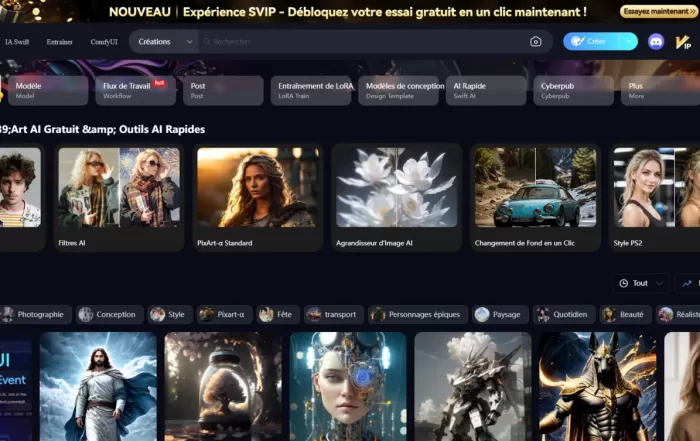Open the IA Swift menu
This screenshot has width=700, height=441.
(x=17, y=42)
